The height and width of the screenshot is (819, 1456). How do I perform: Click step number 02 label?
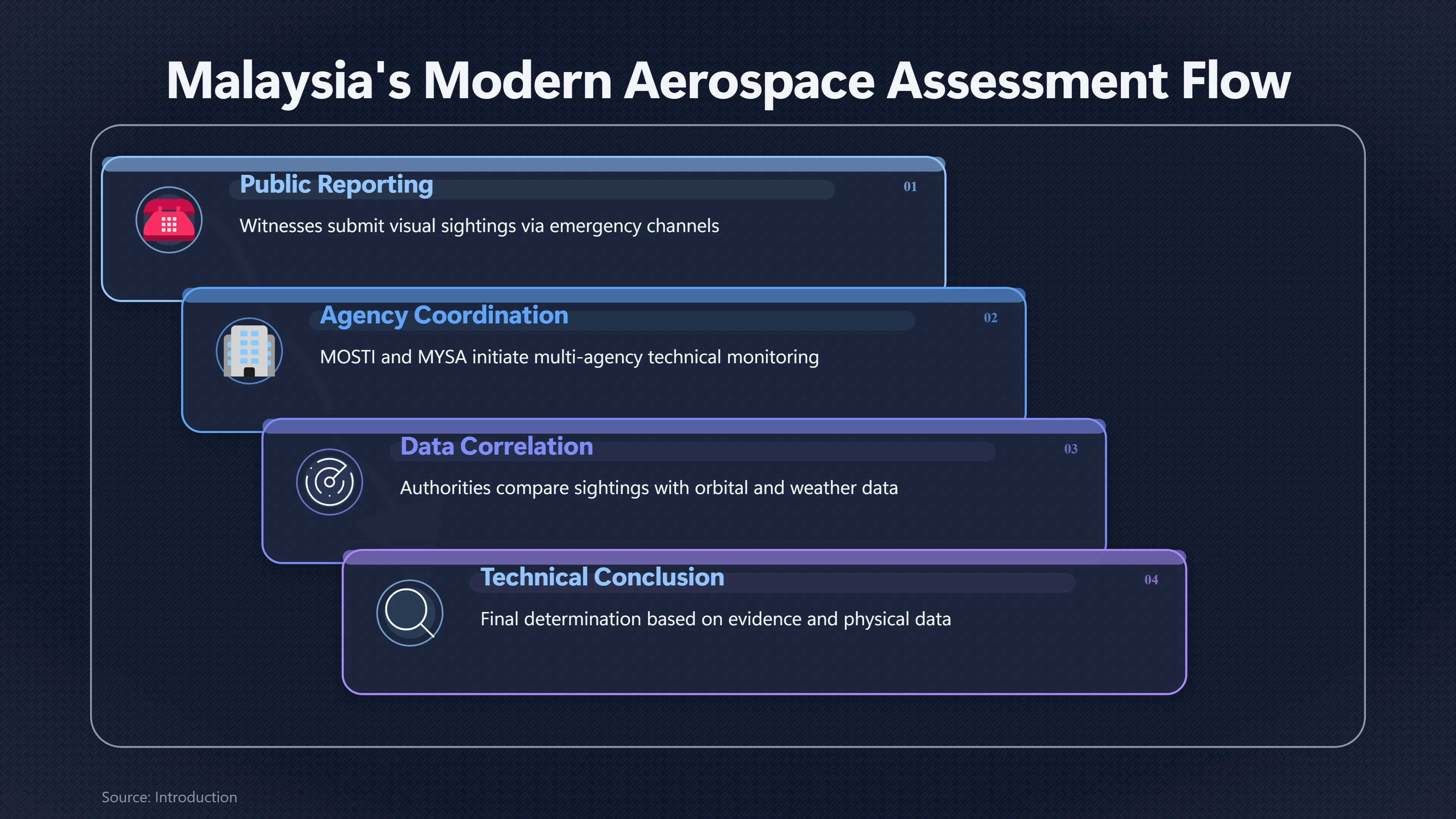(990, 318)
